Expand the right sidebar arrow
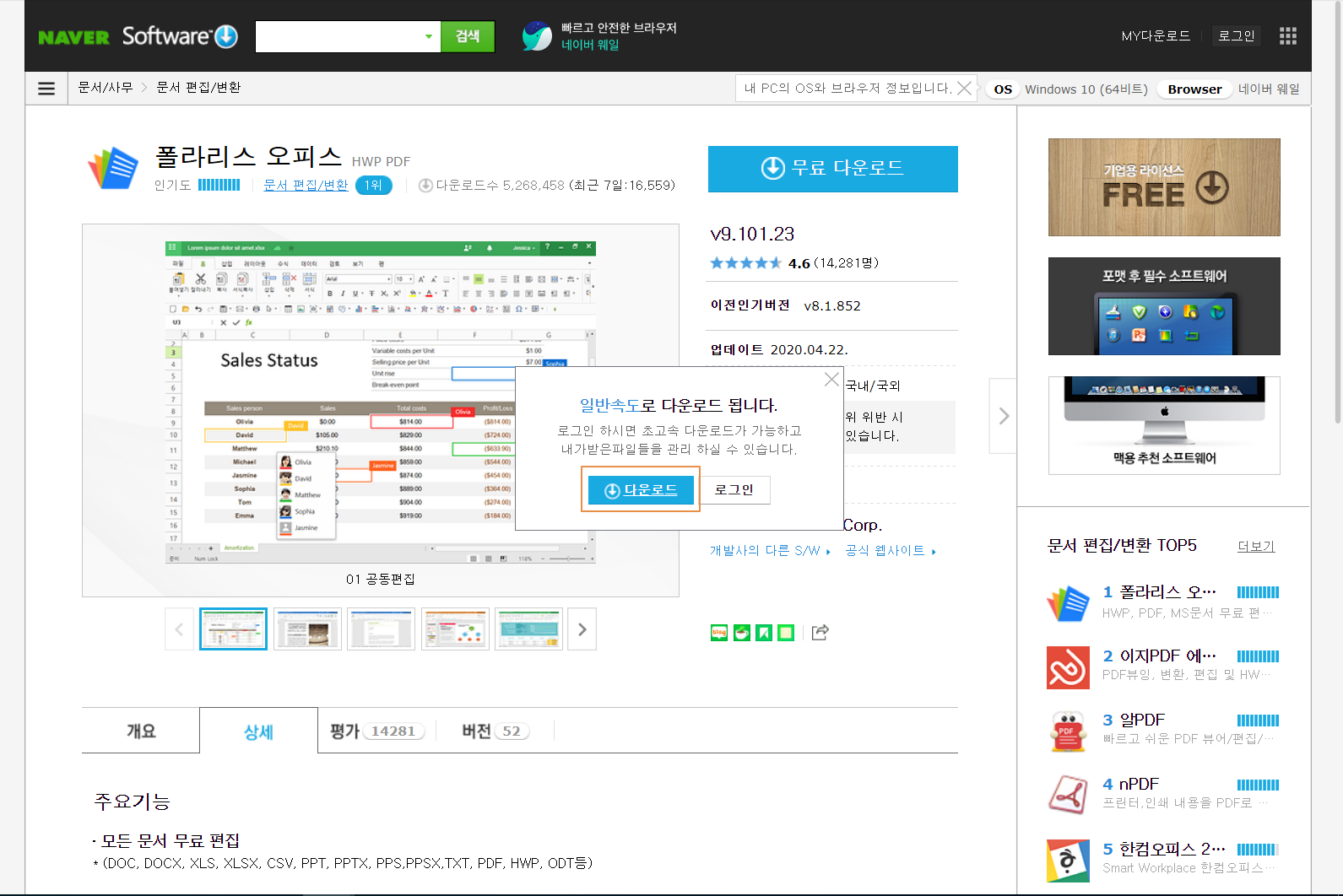Screen dimensions: 1343x896 point(1003,416)
